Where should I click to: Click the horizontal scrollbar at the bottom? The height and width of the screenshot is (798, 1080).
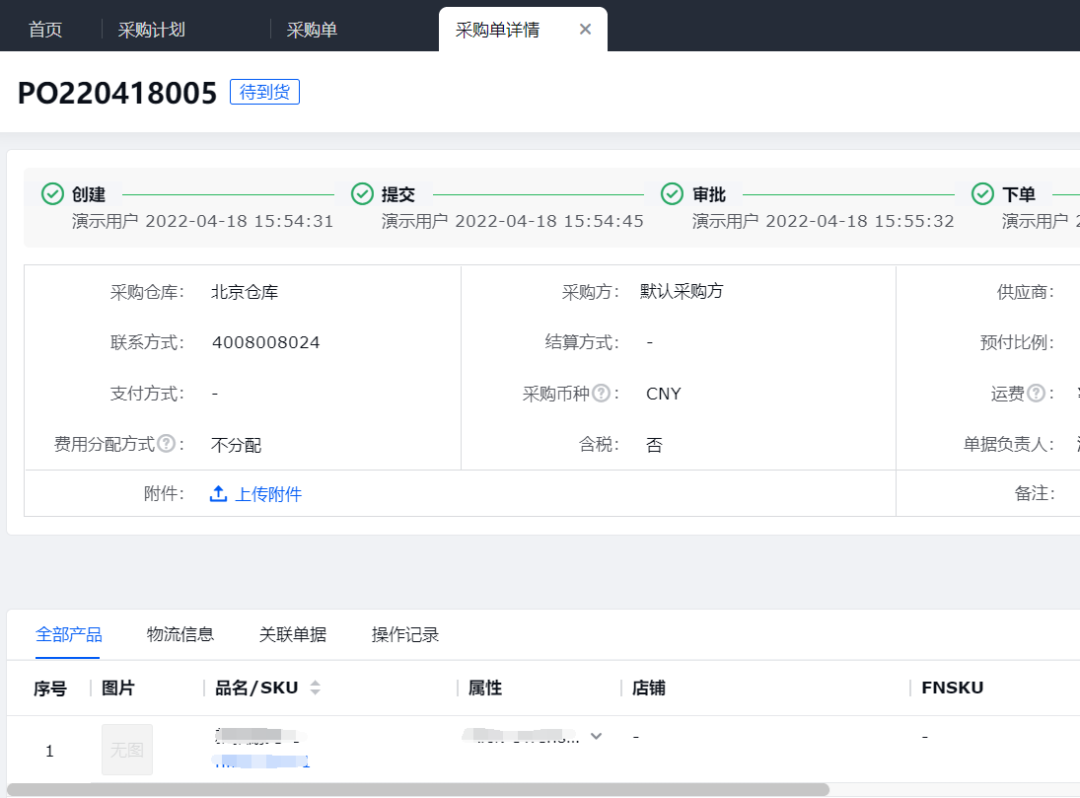tap(418, 790)
